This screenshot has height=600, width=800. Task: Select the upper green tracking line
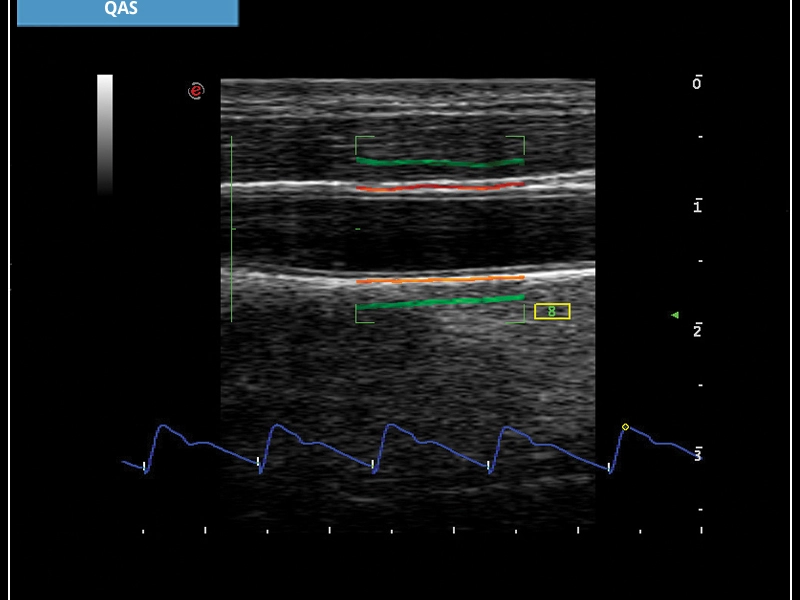click(440, 162)
